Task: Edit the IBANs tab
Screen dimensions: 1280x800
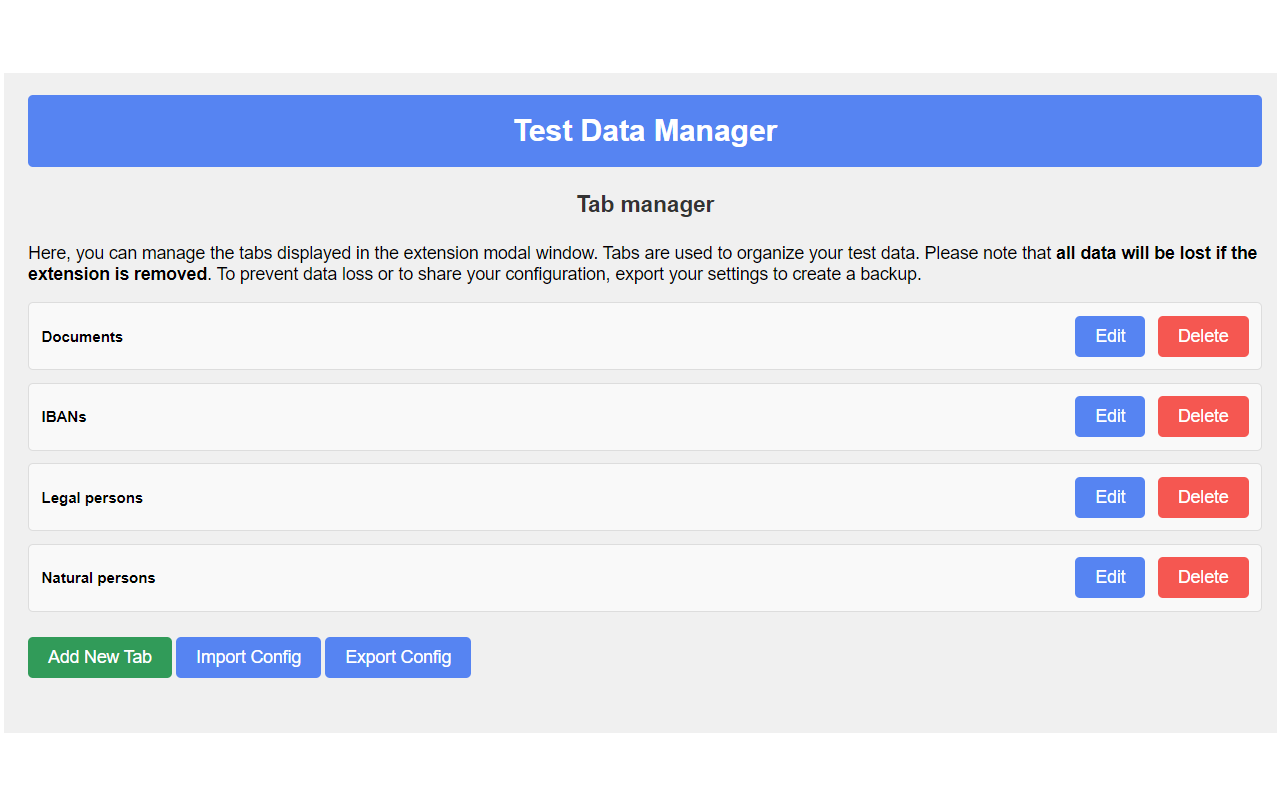Action: click(1109, 416)
